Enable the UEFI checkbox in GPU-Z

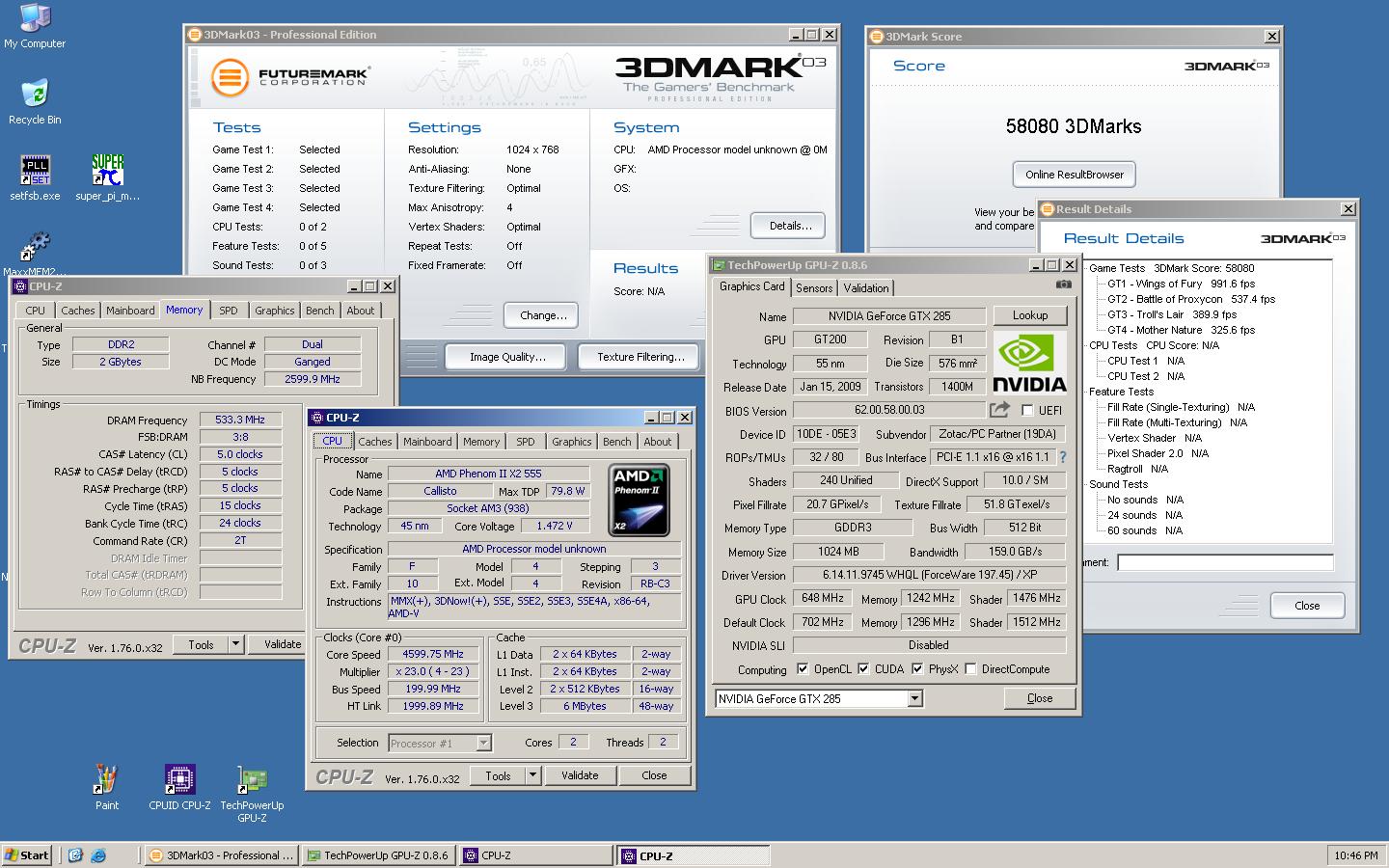(x=1027, y=410)
